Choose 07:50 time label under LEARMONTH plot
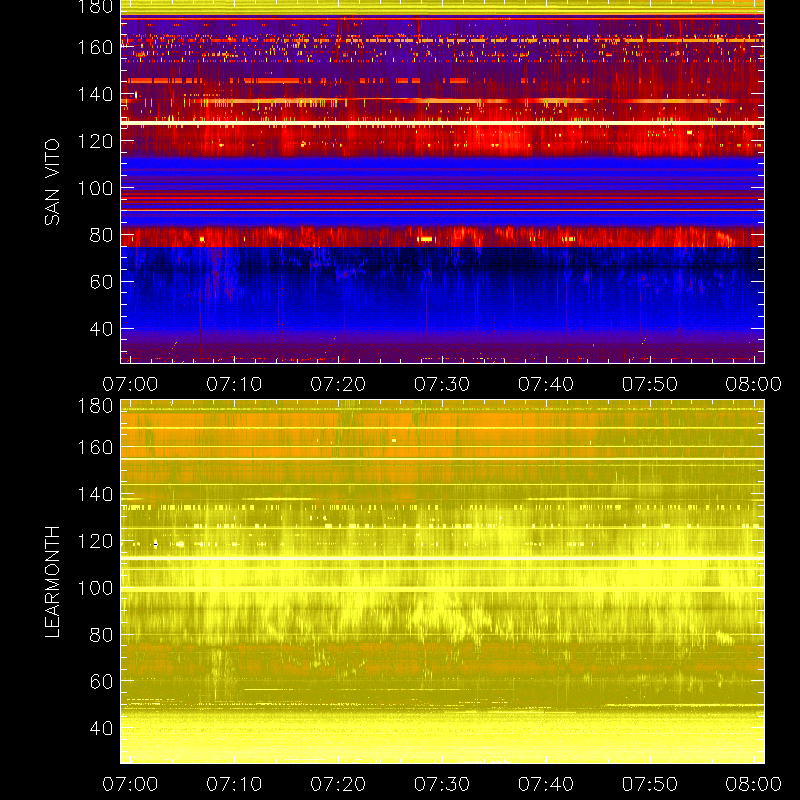The width and height of the screenshot is (800, 800). click(x=649, y=784)
